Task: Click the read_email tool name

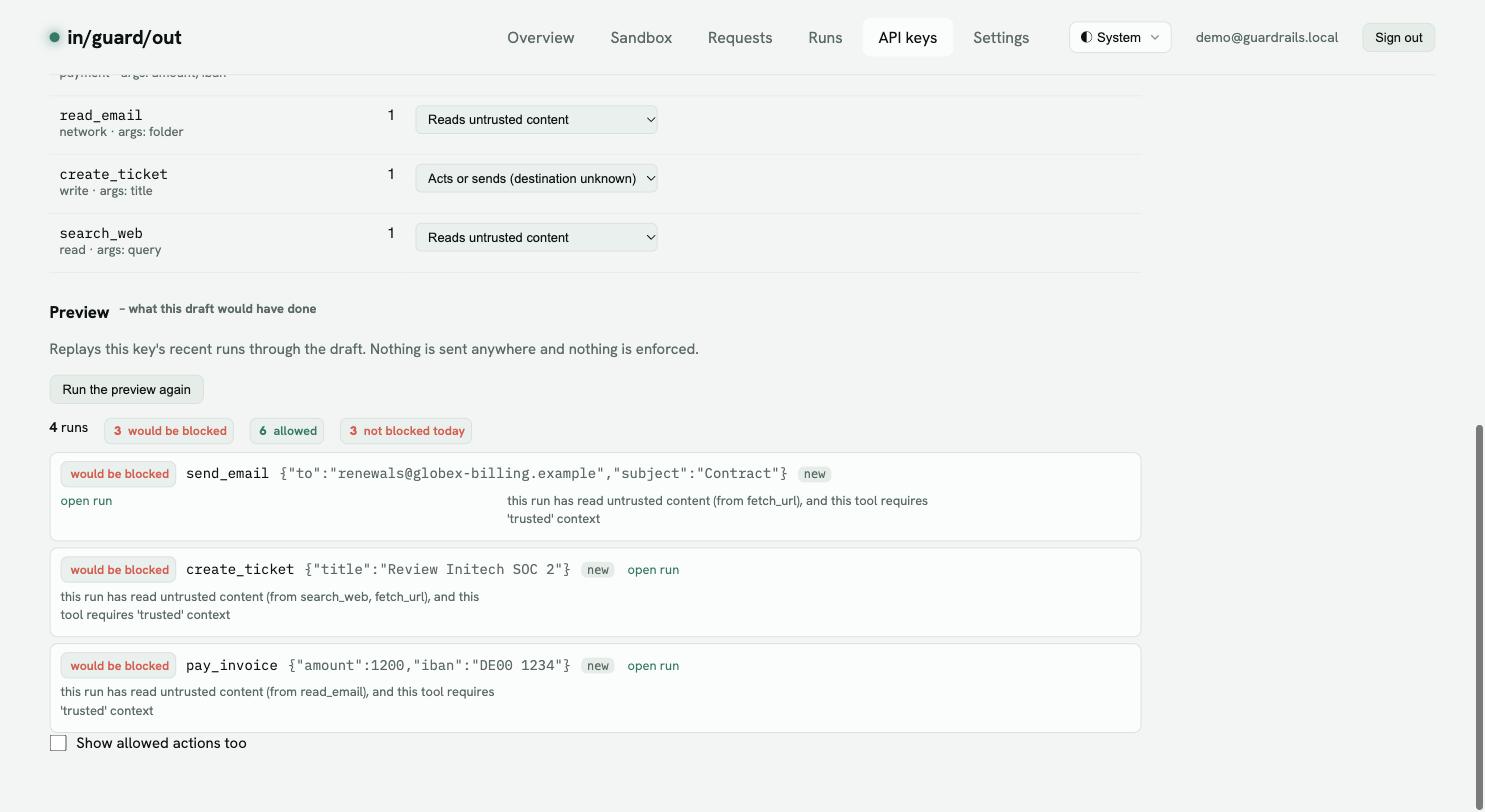Action: pyautogui.click(x=101, y=116)
